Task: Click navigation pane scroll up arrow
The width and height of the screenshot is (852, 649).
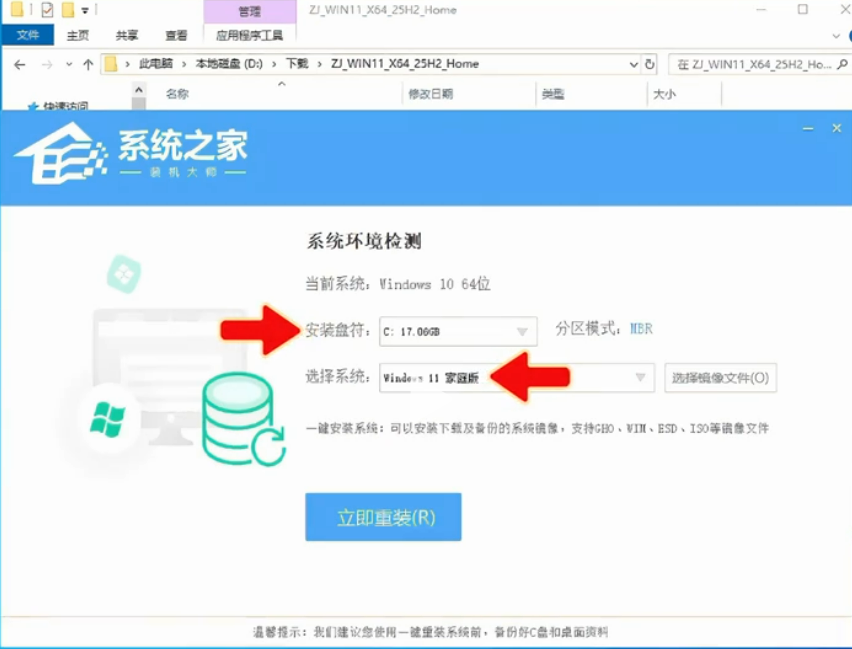Action: (139, 90)
